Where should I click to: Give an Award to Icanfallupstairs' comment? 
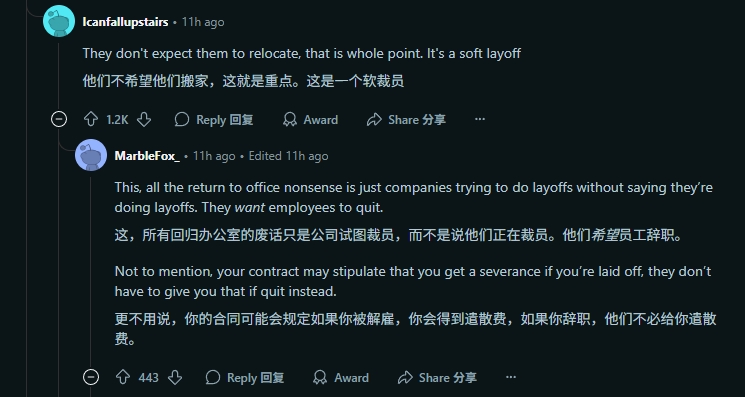point(310,119)
